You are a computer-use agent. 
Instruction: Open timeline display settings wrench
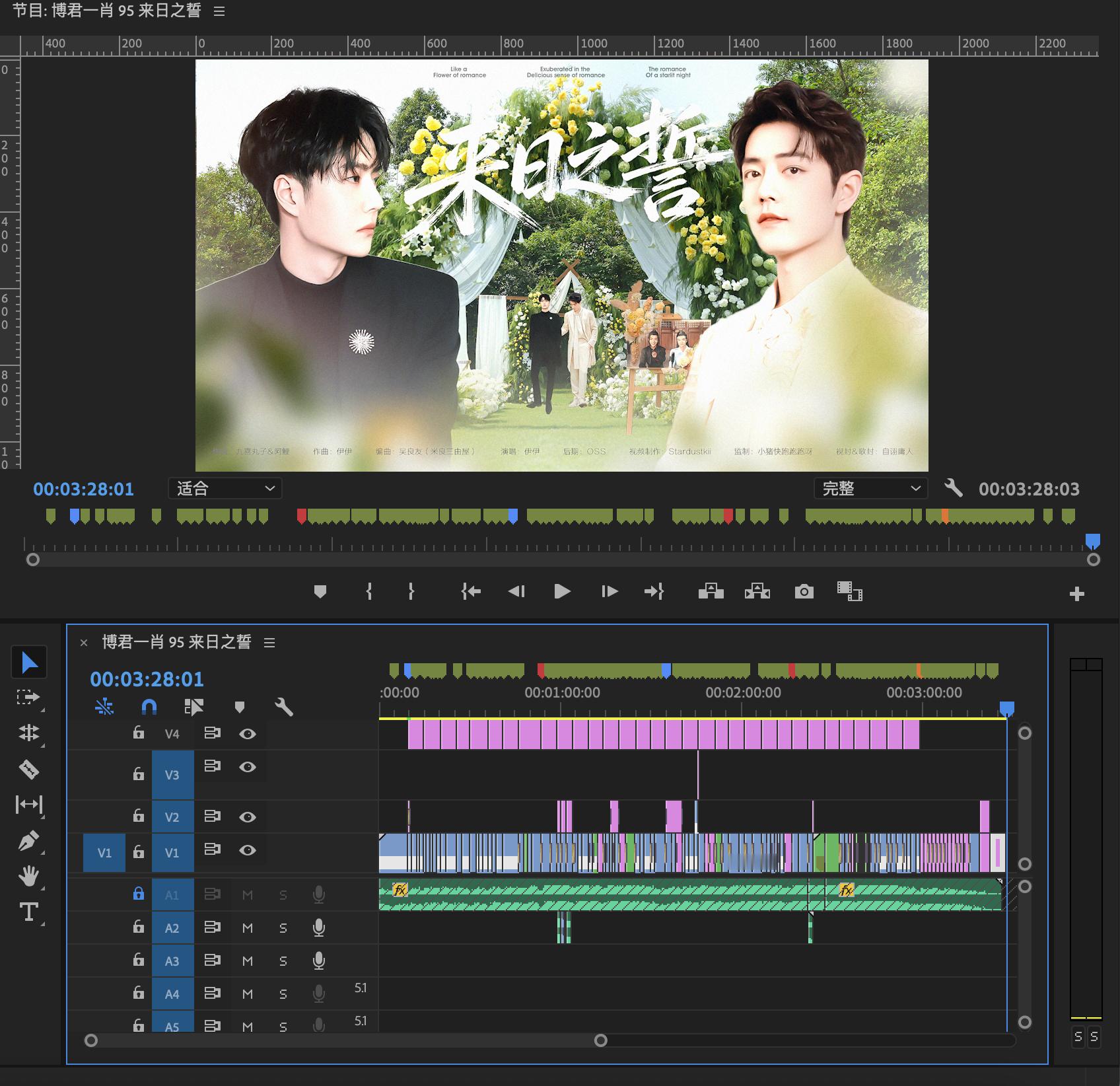point(284,707)
